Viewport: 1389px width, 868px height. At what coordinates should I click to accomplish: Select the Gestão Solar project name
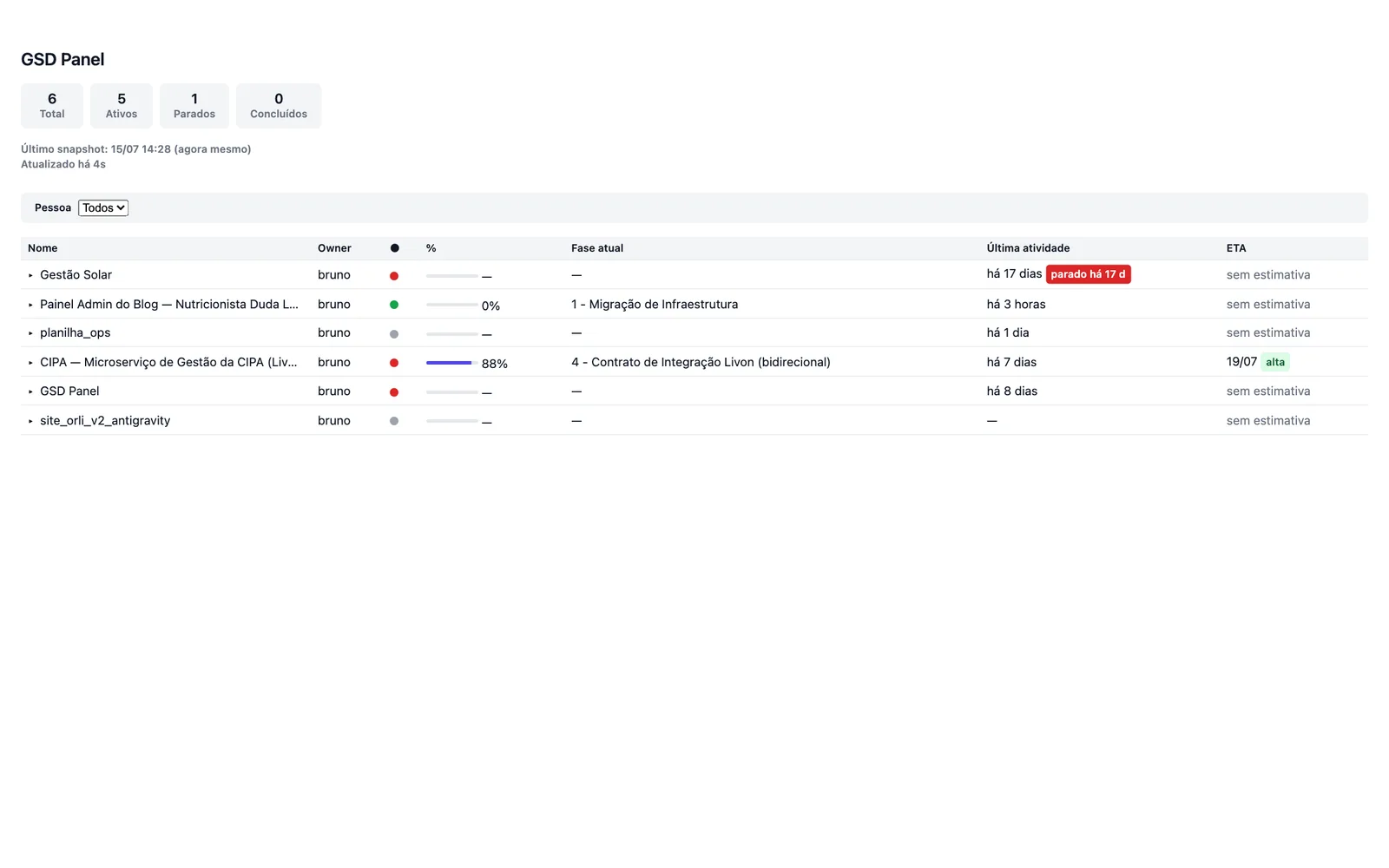[76, 275]
